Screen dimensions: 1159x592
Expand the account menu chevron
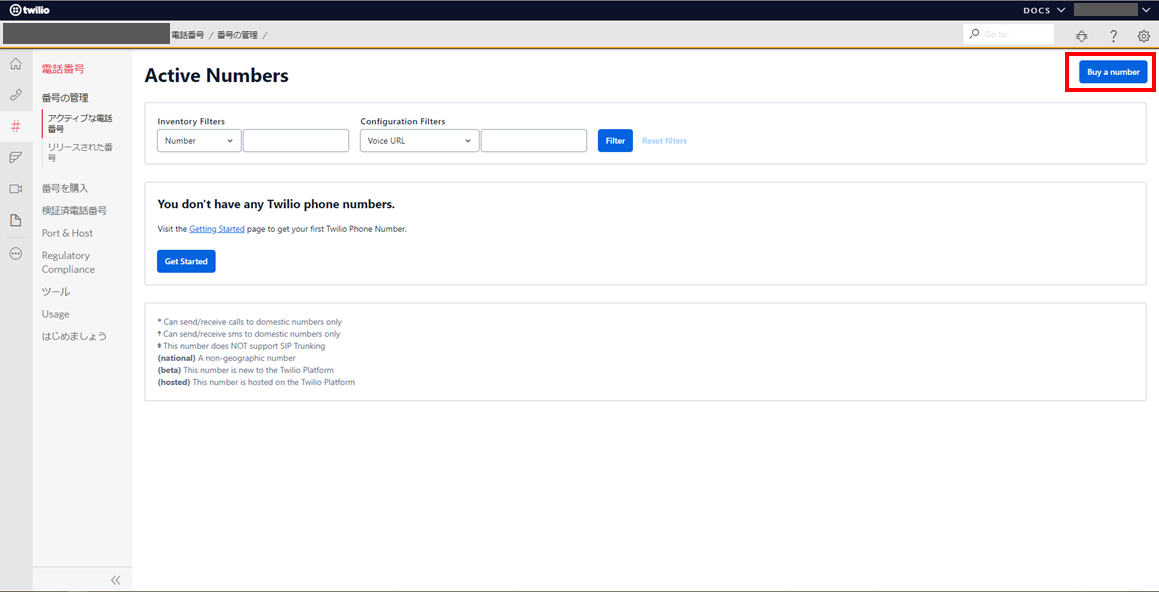(1146, 10)
